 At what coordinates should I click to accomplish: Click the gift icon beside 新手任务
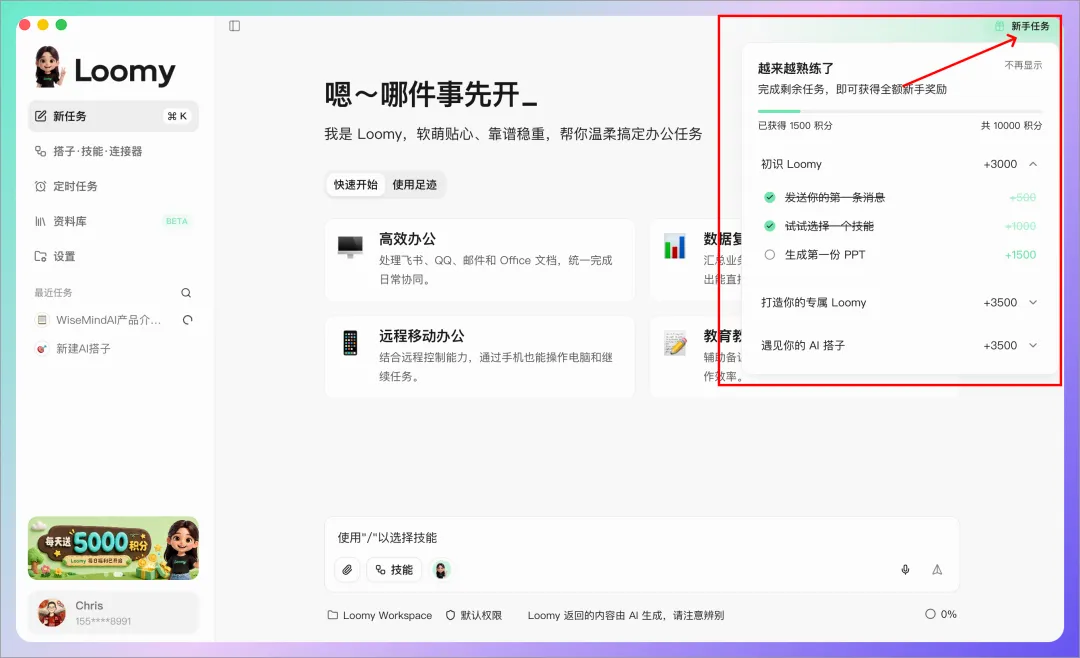tap(999, 26)
